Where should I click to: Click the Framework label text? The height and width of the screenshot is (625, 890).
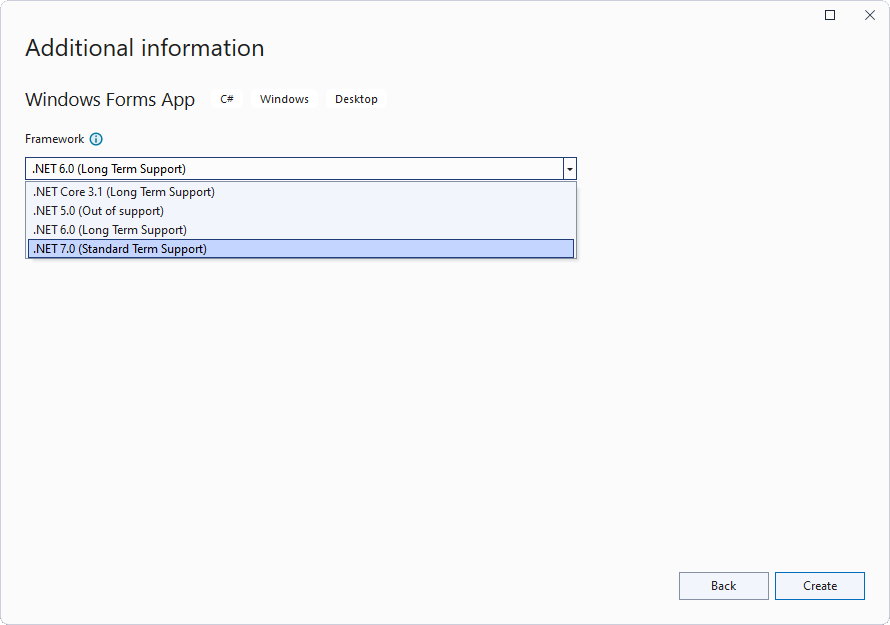tap(54, 139)
